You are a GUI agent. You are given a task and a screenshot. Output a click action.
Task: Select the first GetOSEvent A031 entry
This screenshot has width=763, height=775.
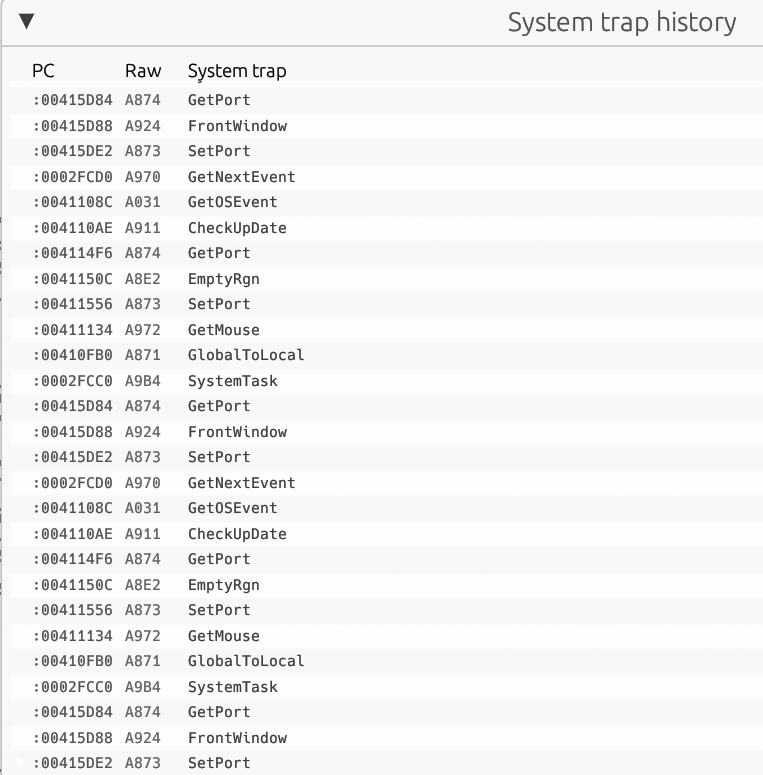[x=386, y=202]
